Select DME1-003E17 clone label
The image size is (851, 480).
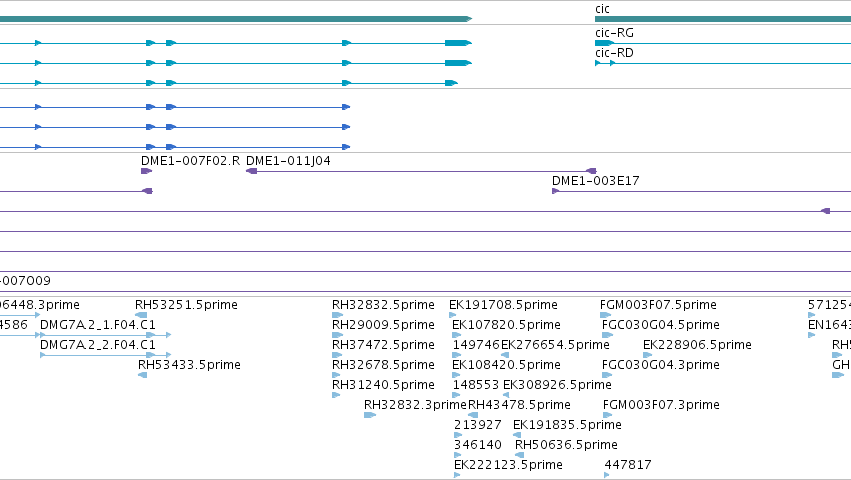pyautogui.click(x=595, y=181)
